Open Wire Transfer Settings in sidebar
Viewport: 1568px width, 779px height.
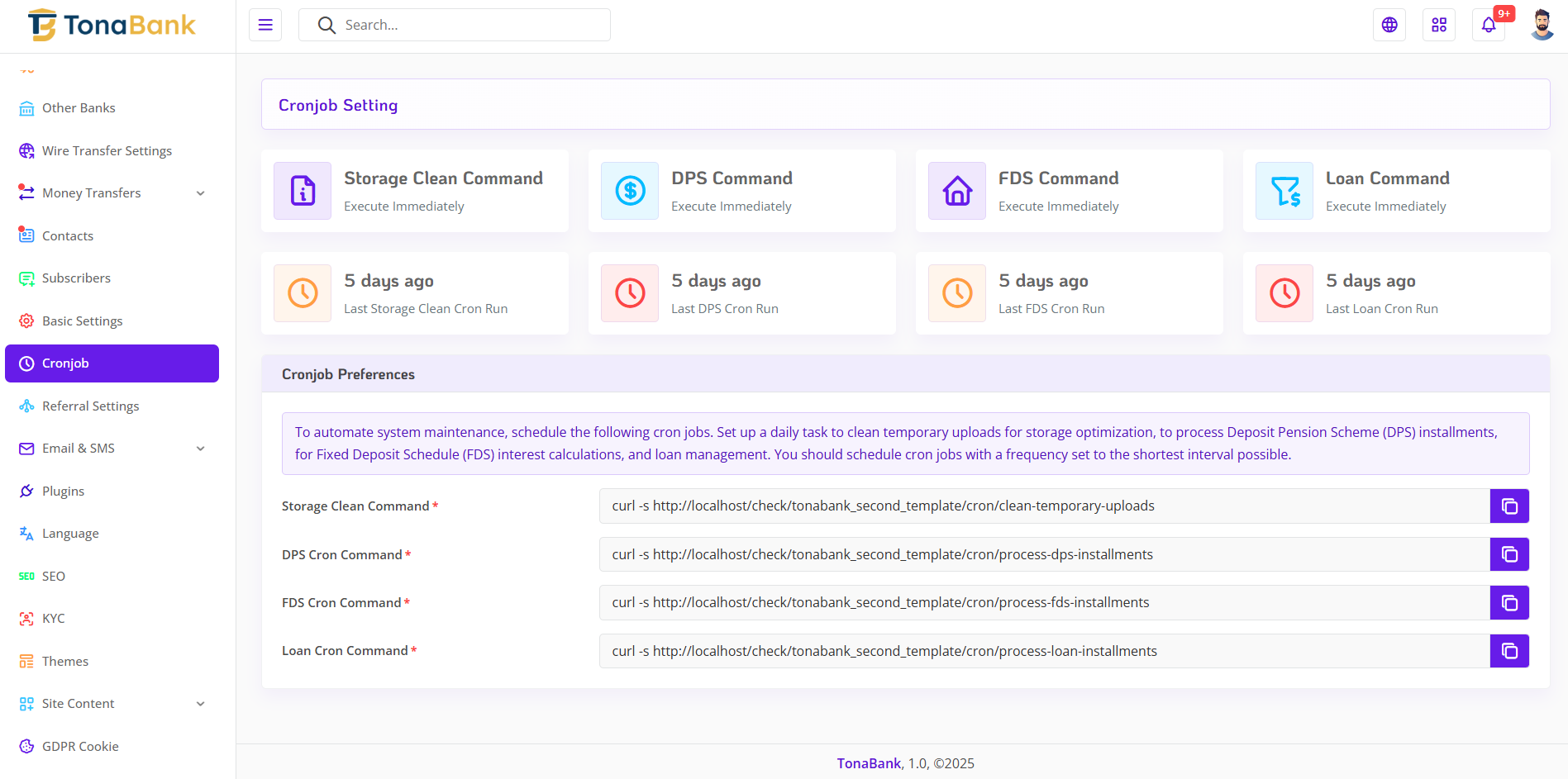107,151
